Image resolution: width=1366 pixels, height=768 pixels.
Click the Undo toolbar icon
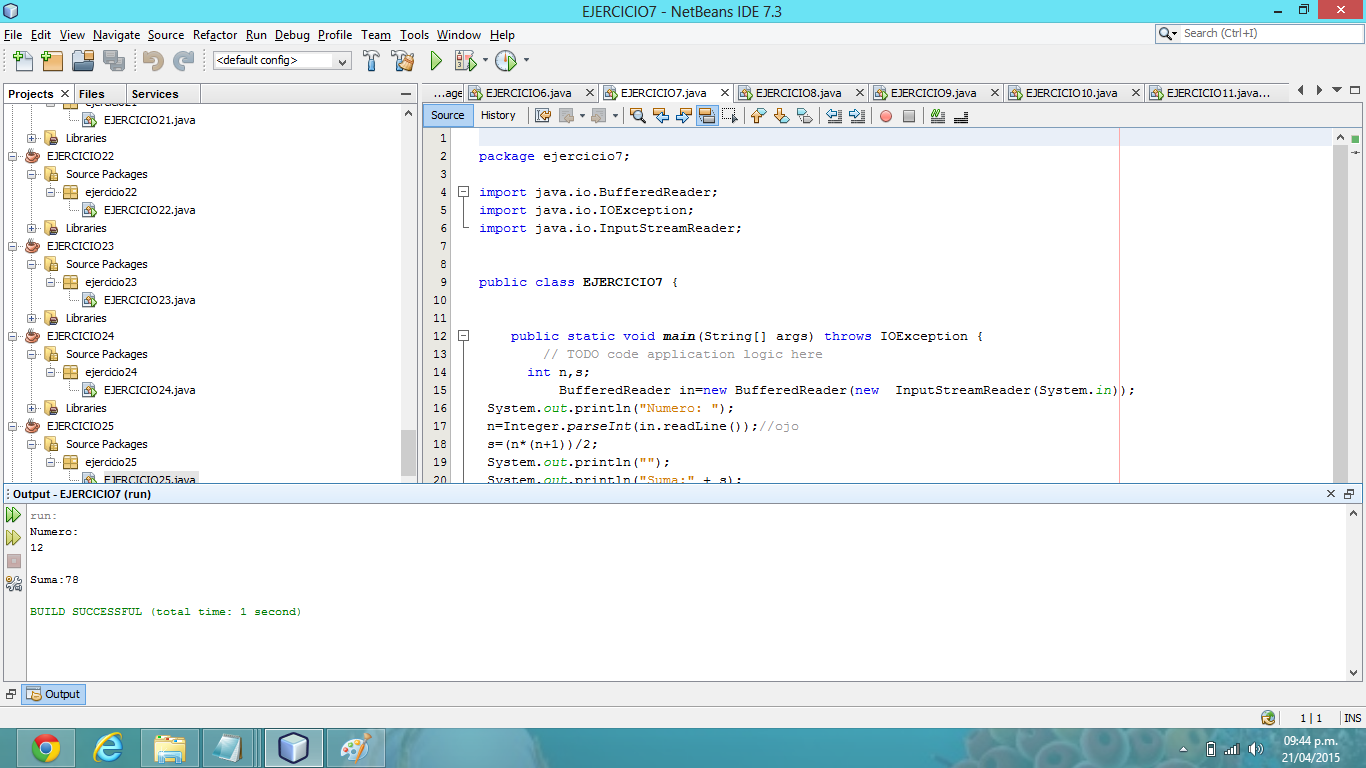[x=152, y=61]
